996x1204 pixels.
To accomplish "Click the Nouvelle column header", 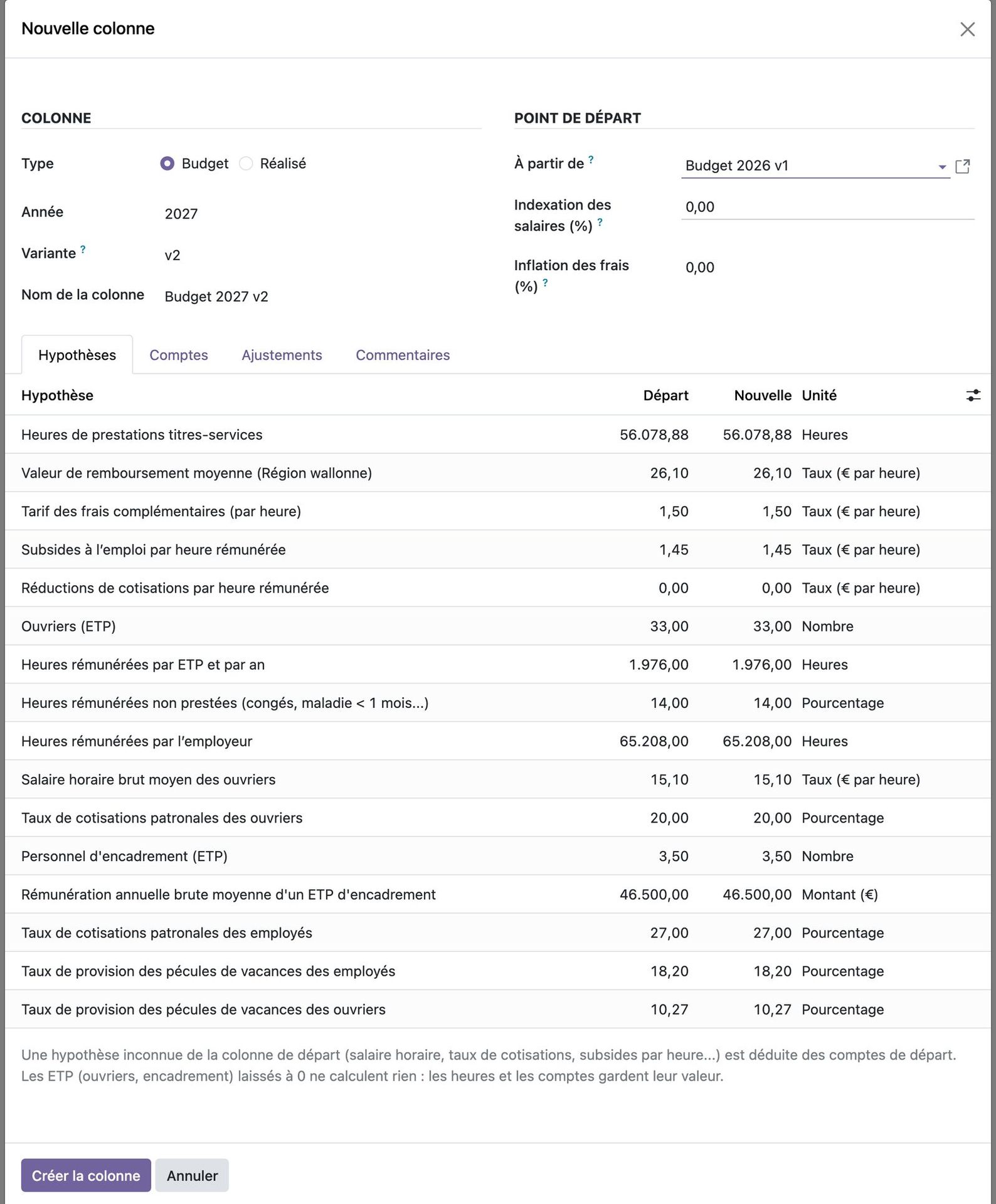I will [763, 395].
